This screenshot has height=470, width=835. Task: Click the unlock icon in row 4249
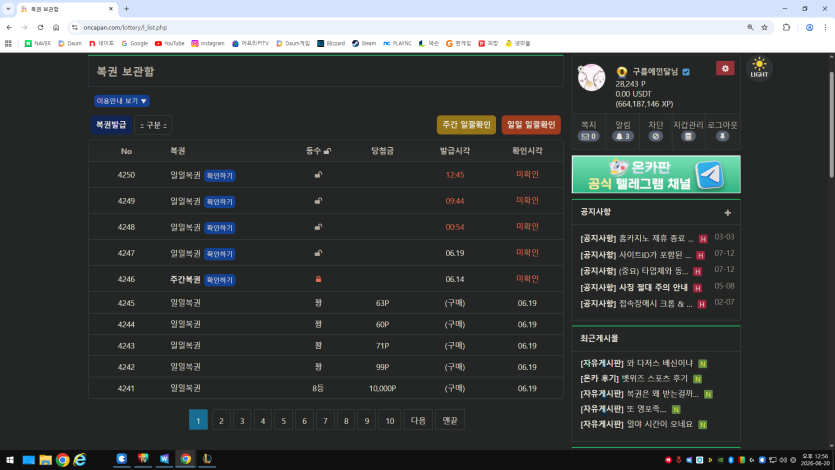tap(318, 201)
